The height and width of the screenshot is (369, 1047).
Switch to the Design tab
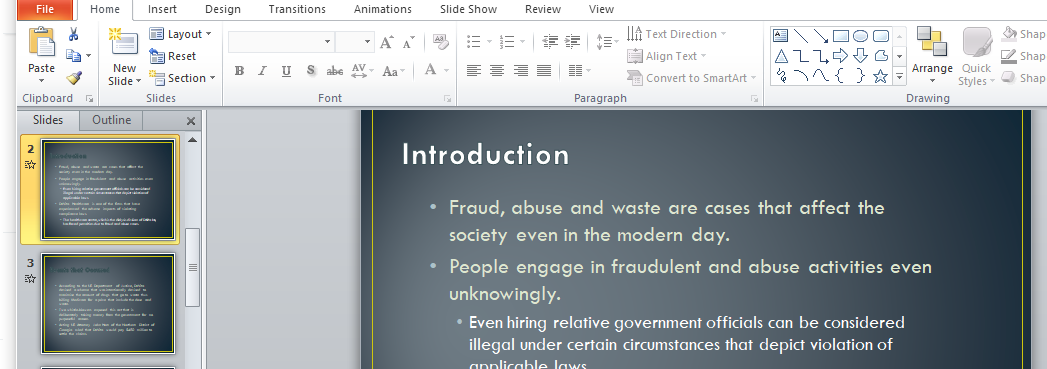coord(223,9)
